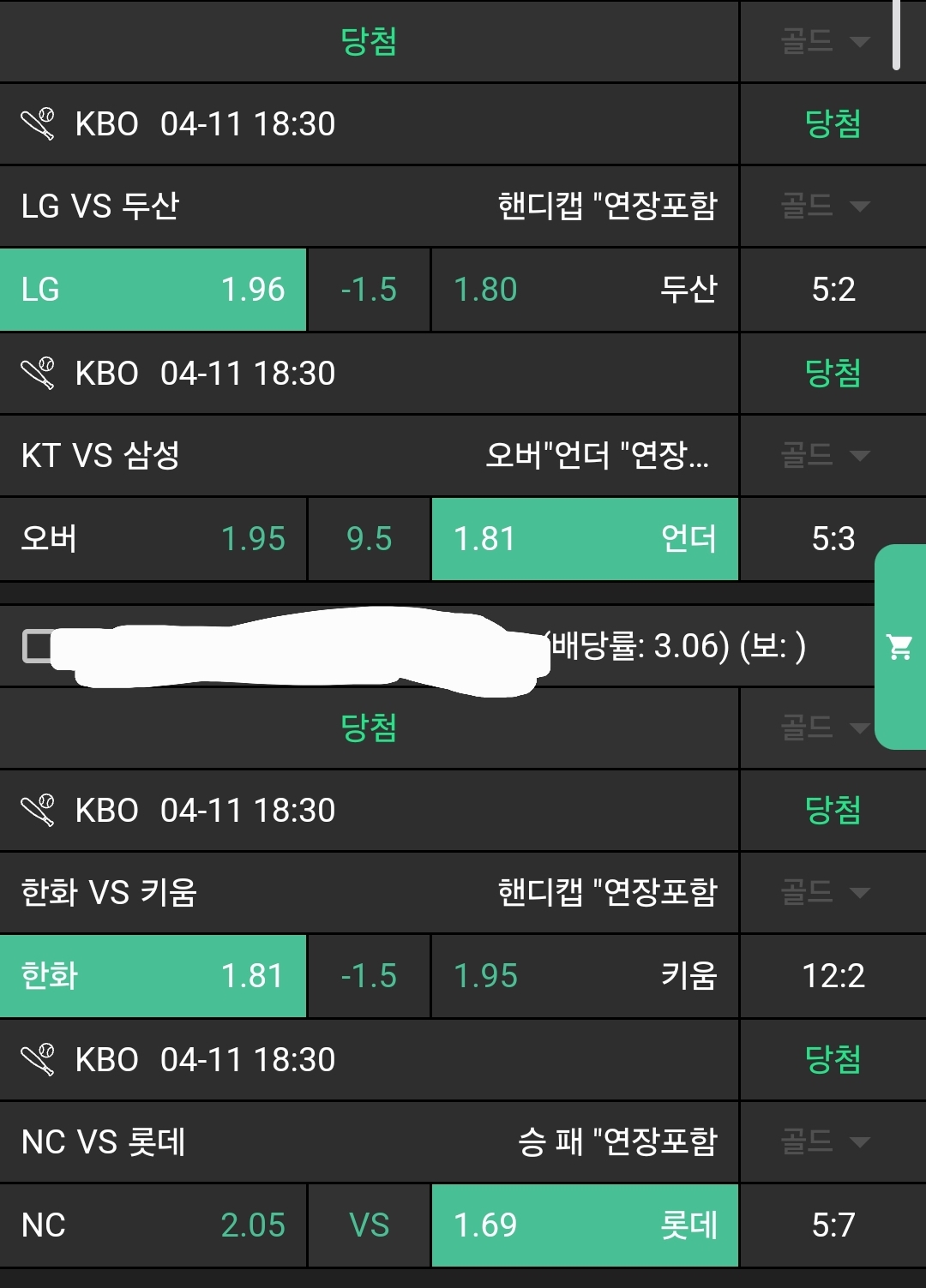The image size is (926, 1288).
Task: Expand the 골드 dropdown in NC VS 롯데 row
Action: point(825,1141)
